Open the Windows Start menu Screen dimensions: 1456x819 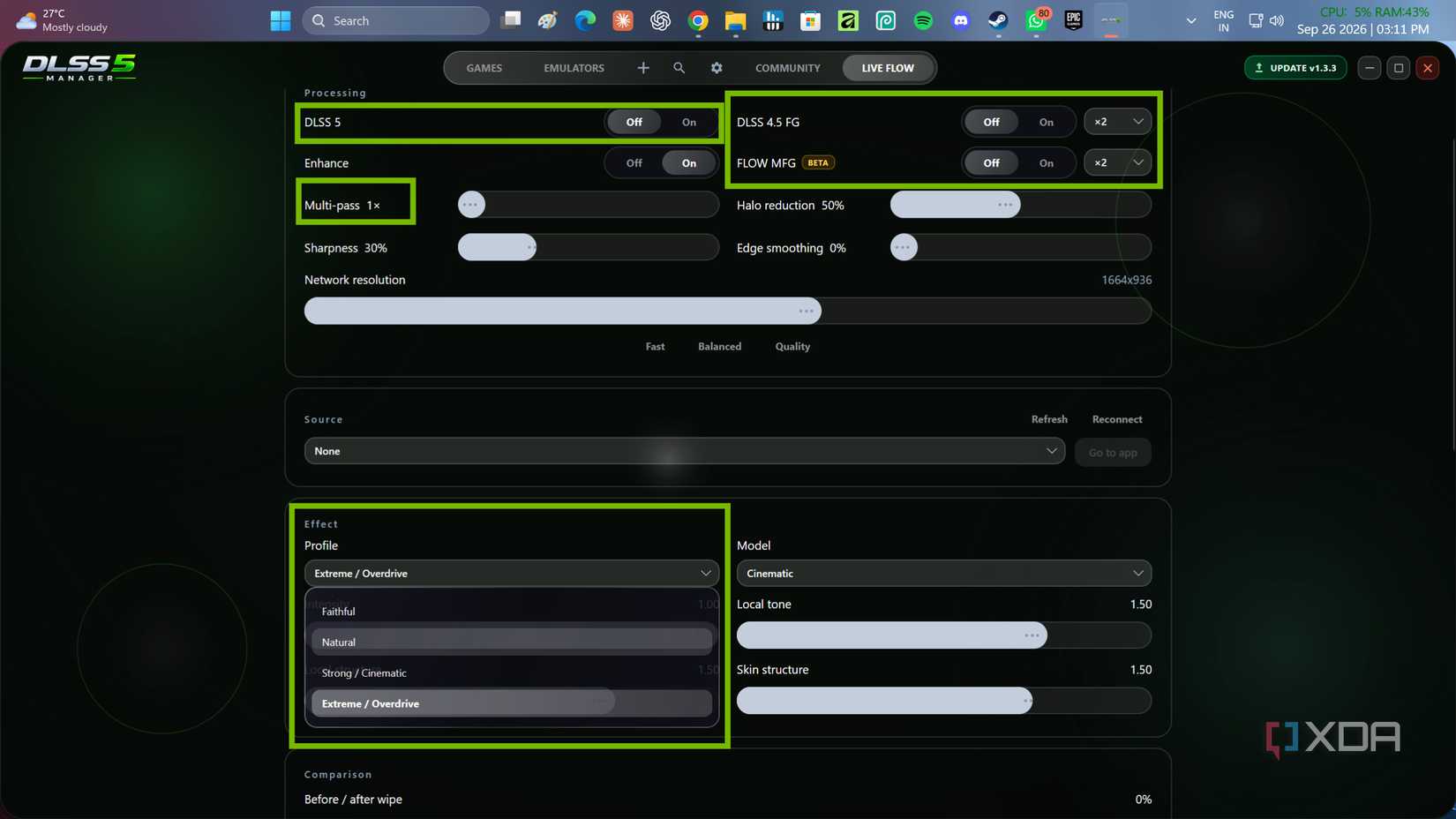pos(281,20)
